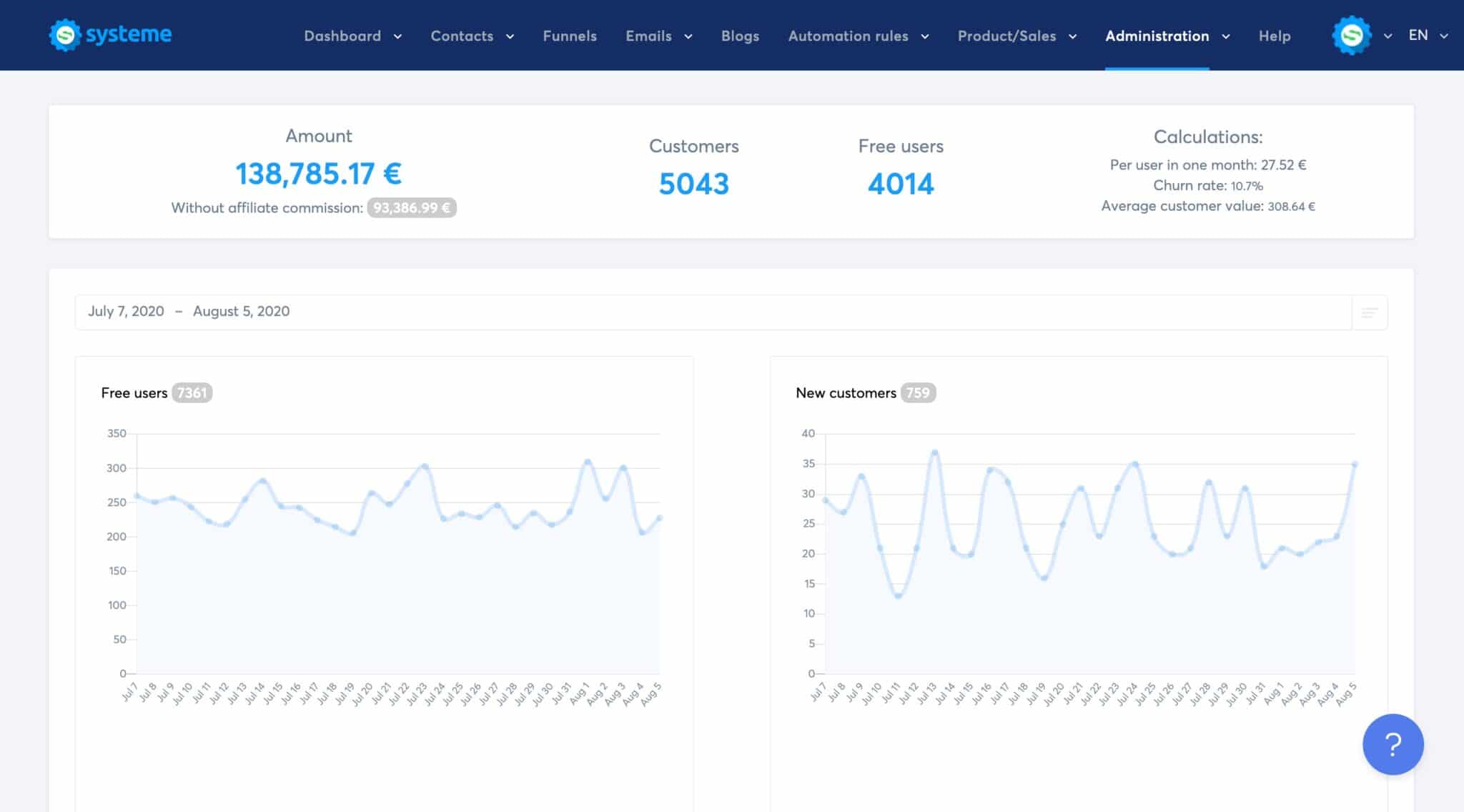Screen dimensions: 1464x812
Task: Click the New customers count badge 759
Action: [x=919, y=392]
